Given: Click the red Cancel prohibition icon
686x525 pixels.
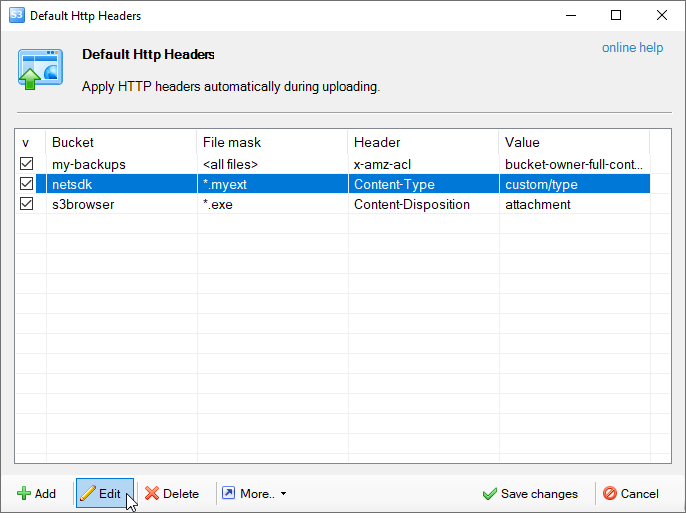Looking at the screenshot, I should (609, 493).
